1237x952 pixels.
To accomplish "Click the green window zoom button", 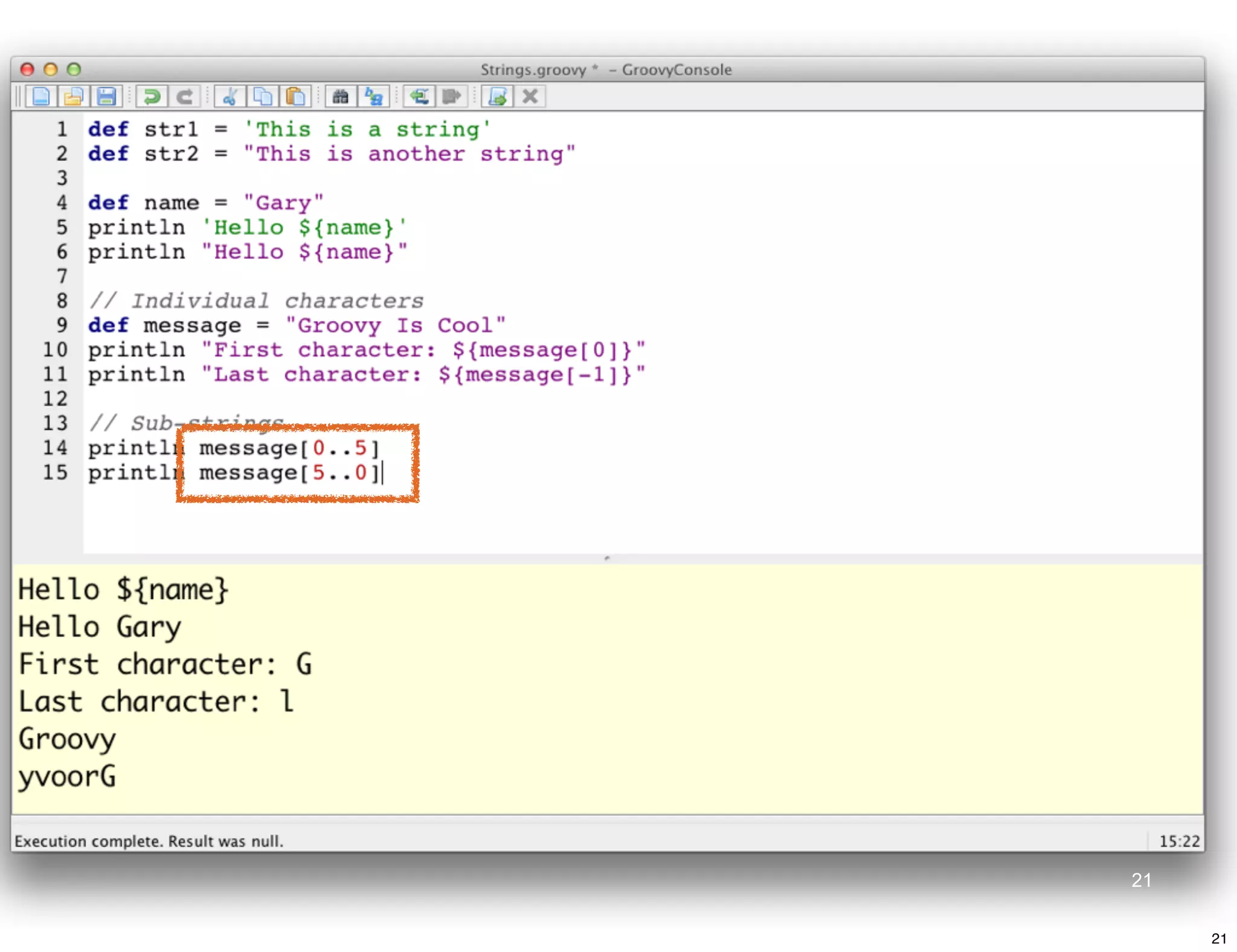I will (74, 69).
